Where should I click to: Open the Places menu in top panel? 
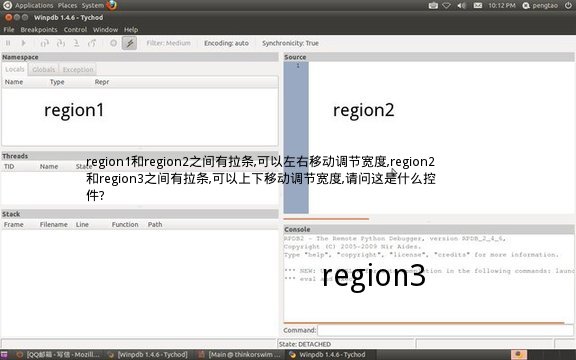[67, 6]
